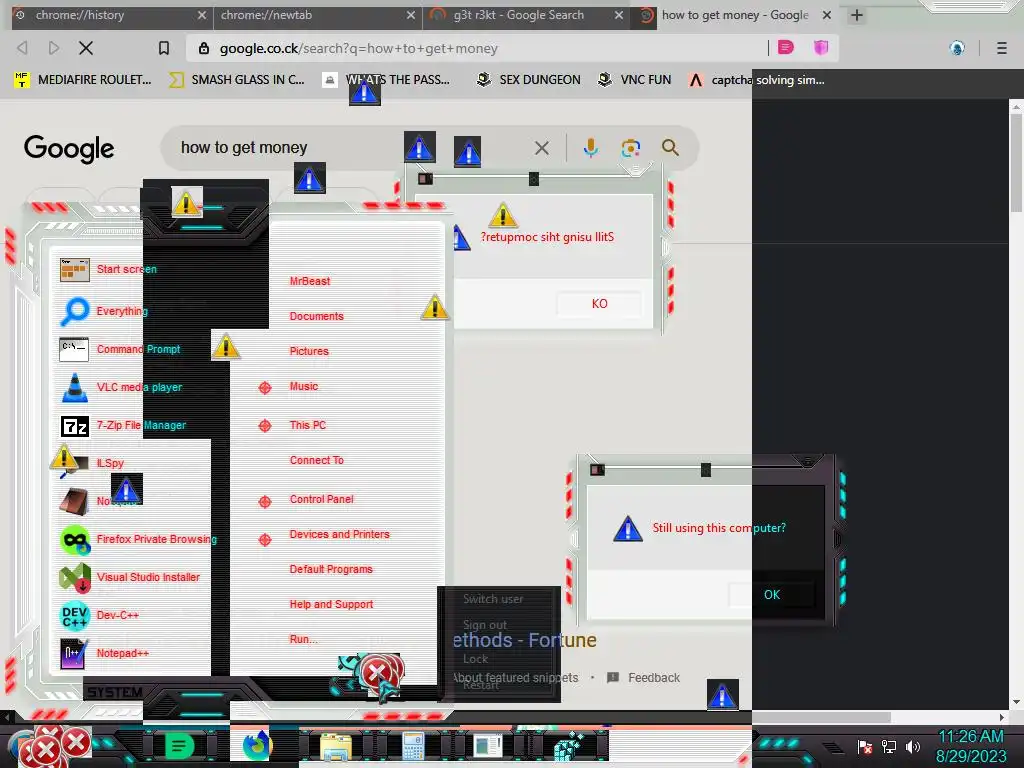
Task: Click the vertical page scrollbar thumb
Action: 1016,162
